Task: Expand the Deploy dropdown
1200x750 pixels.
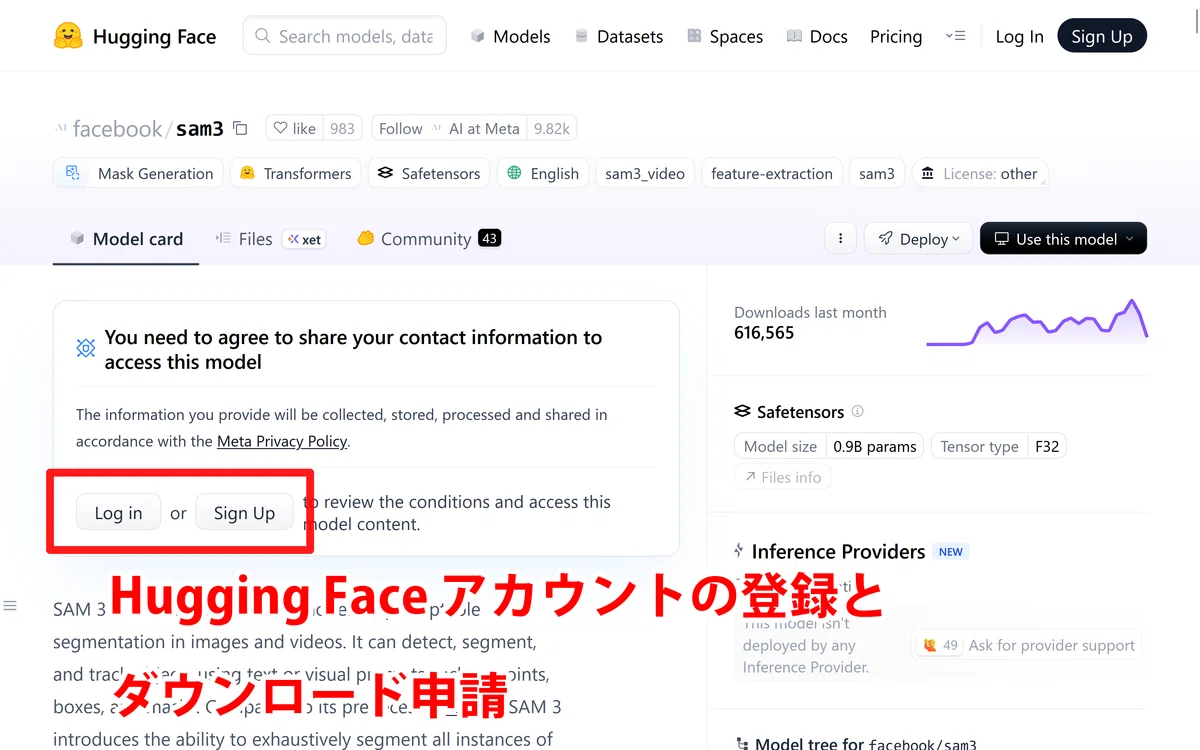Action: (918, 239)
